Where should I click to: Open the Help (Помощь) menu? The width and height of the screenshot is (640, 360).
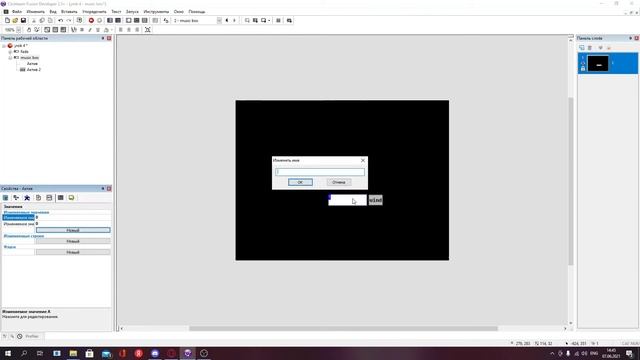197,12
